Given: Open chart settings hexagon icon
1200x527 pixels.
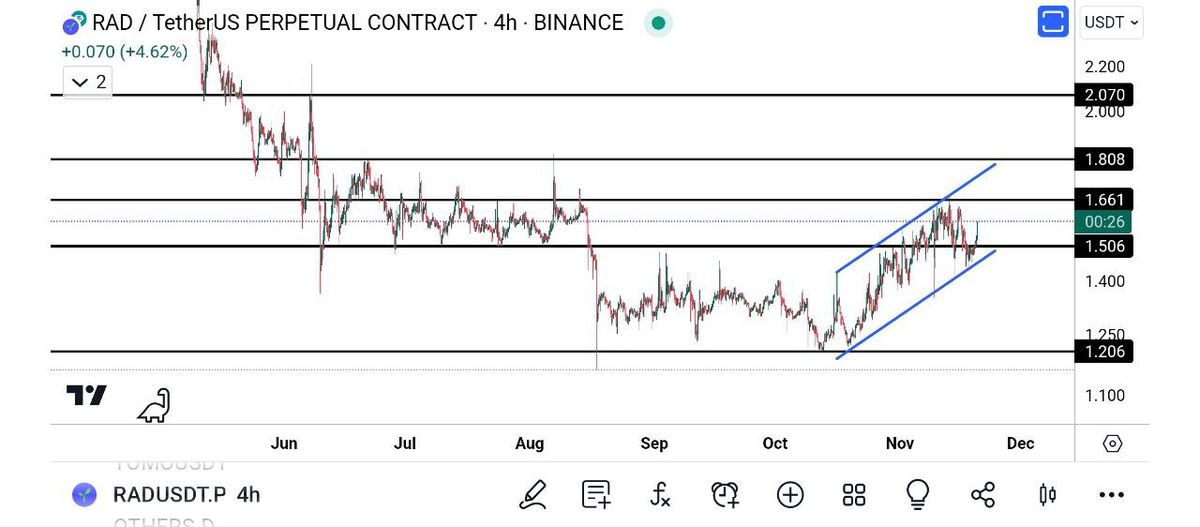Looking at the screenshot, I should (x=1112, y=443).
